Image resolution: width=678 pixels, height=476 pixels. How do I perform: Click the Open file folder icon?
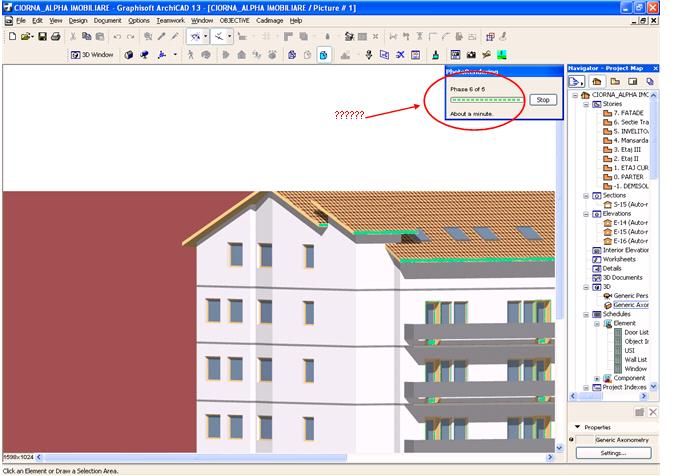click(x=26, y=37)
